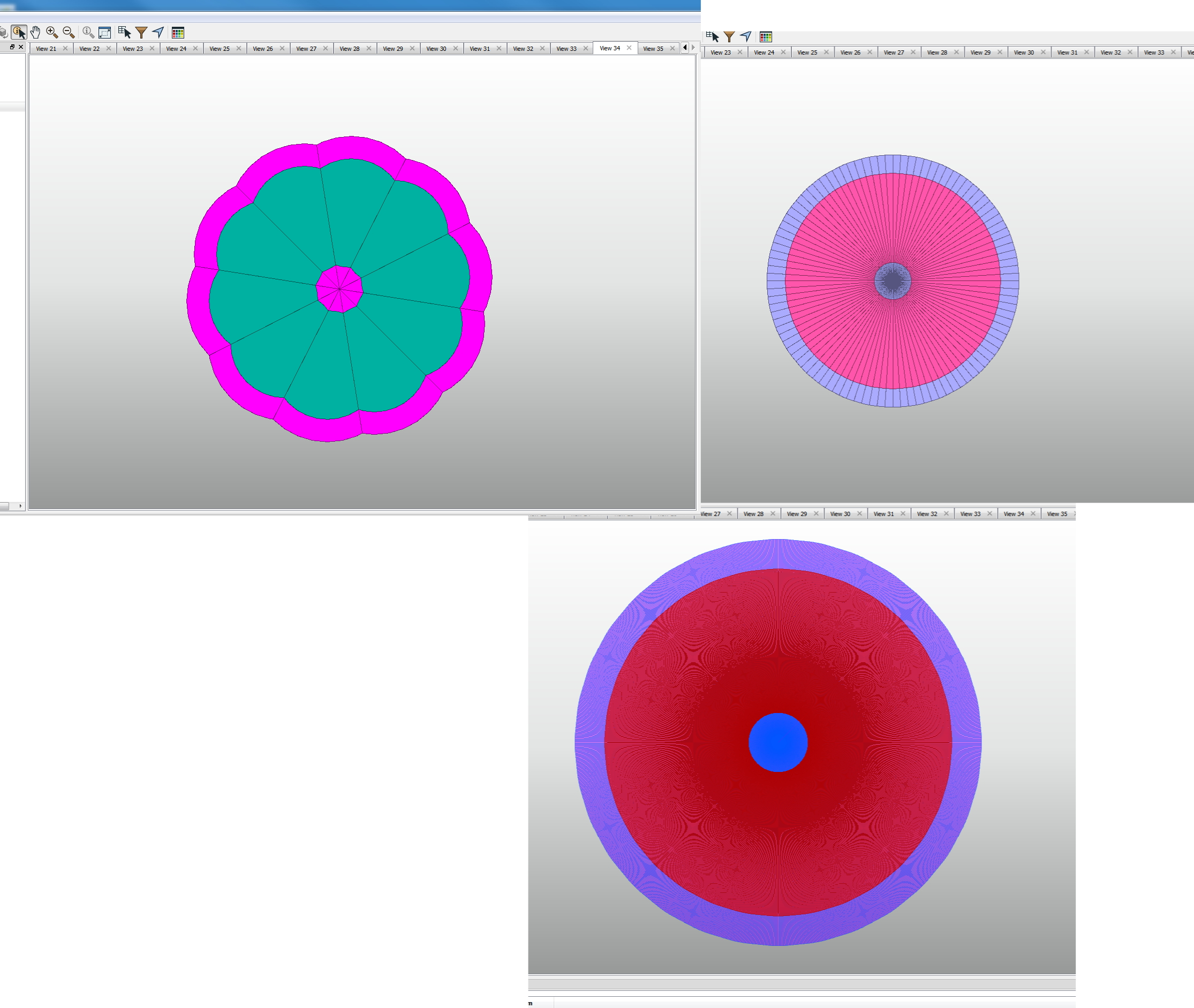Open the filter tool in right panel toolbar

click(729, 36)
